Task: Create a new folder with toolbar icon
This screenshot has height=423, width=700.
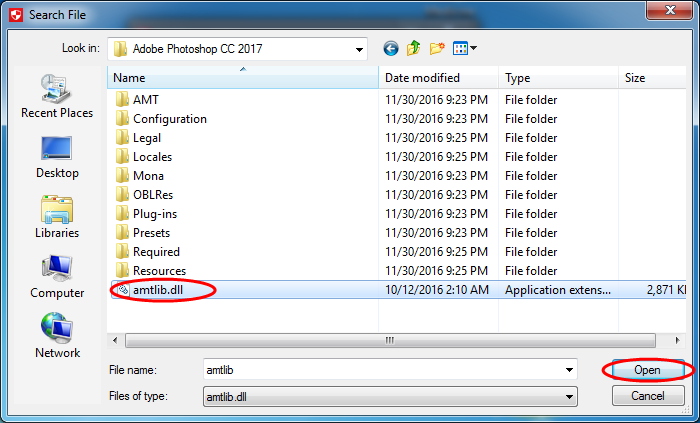Action: 437,48
